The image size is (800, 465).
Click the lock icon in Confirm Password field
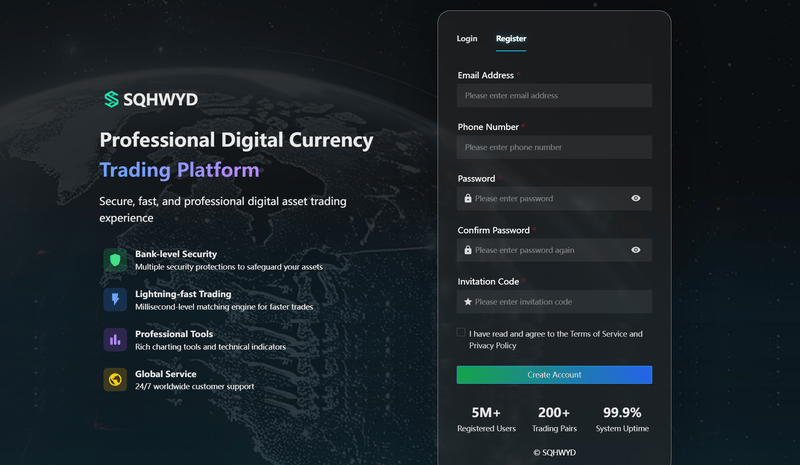(468, 250)
